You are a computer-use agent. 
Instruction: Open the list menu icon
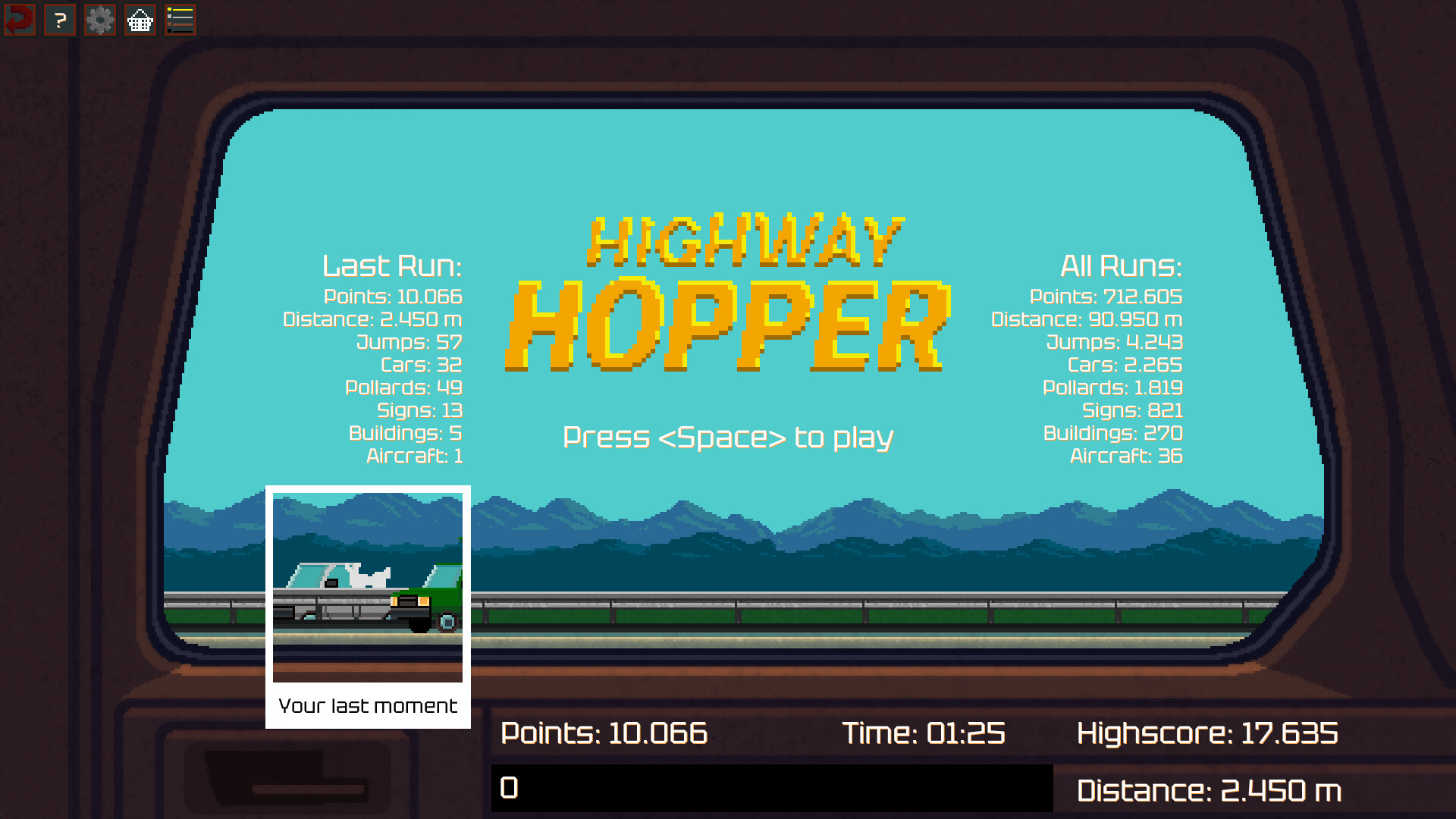tap(180, 20)
